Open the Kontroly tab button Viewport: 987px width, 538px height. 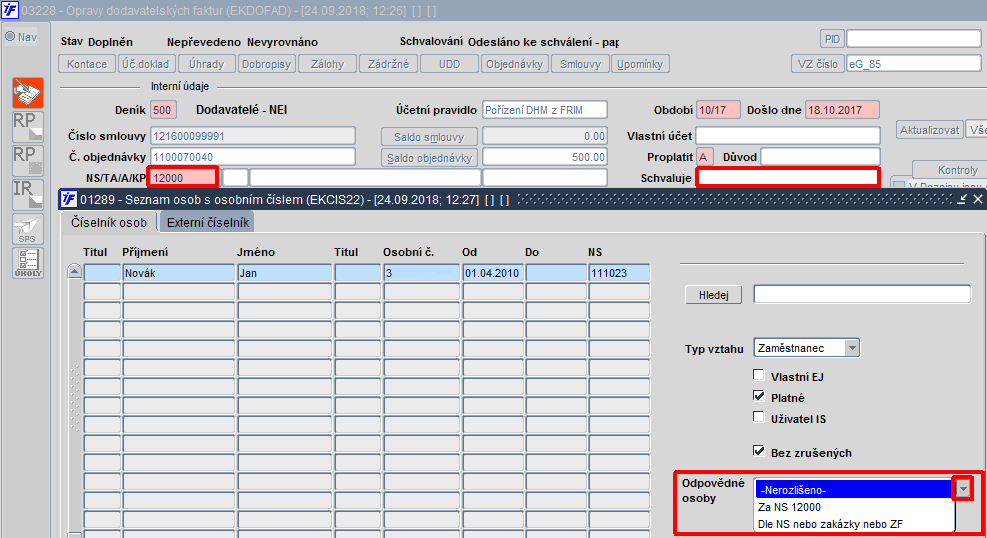[954, 170]
